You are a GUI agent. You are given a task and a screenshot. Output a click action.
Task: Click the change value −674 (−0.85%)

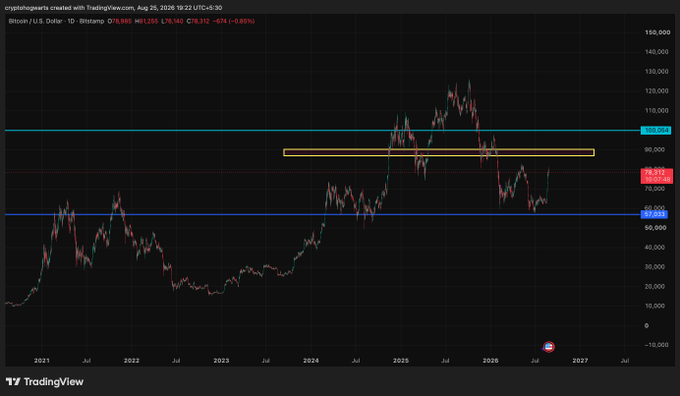tap(234, 21)
